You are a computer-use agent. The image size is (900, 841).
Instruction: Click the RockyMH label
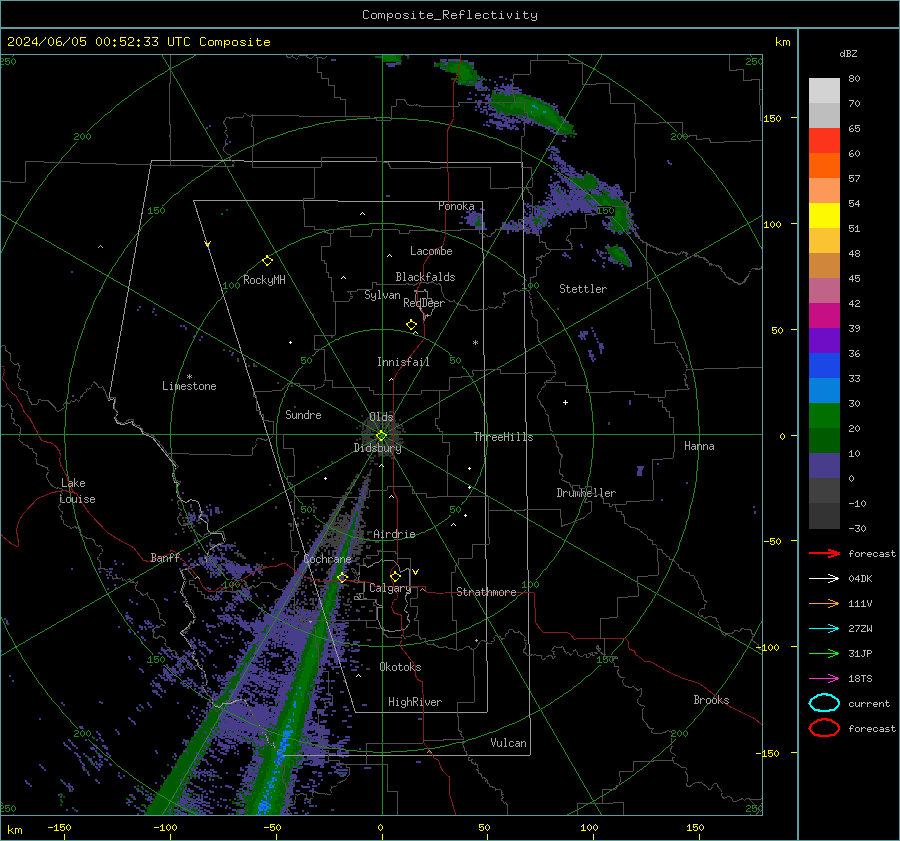(264, 280)
